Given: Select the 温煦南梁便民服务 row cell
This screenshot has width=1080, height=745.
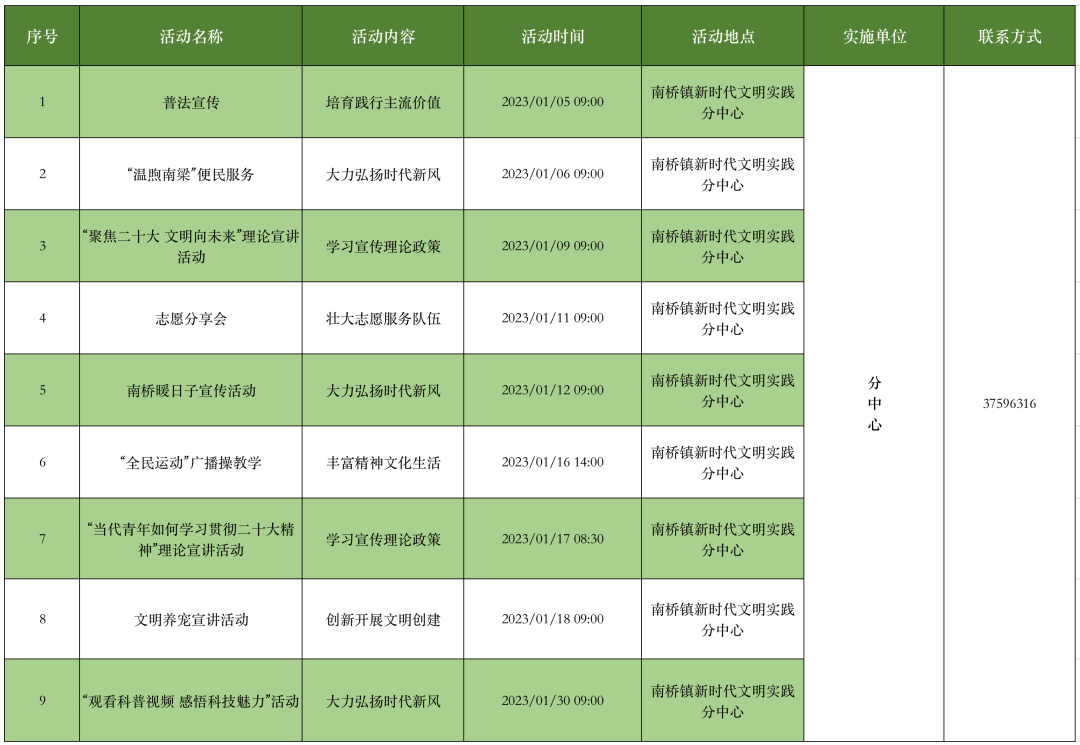Looking at the screenshot, I should tap(189, 172).
